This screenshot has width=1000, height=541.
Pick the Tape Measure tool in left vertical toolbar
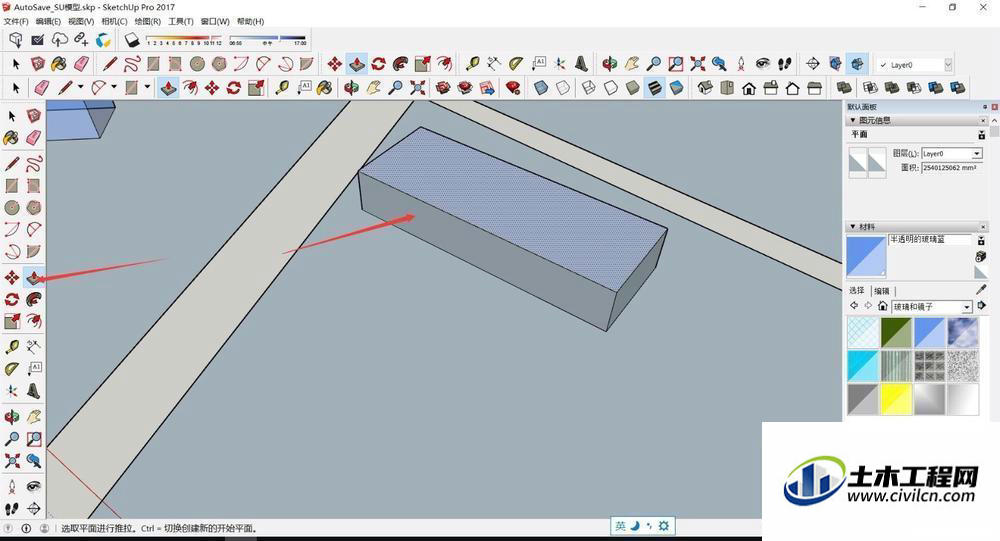pos(11,346)
